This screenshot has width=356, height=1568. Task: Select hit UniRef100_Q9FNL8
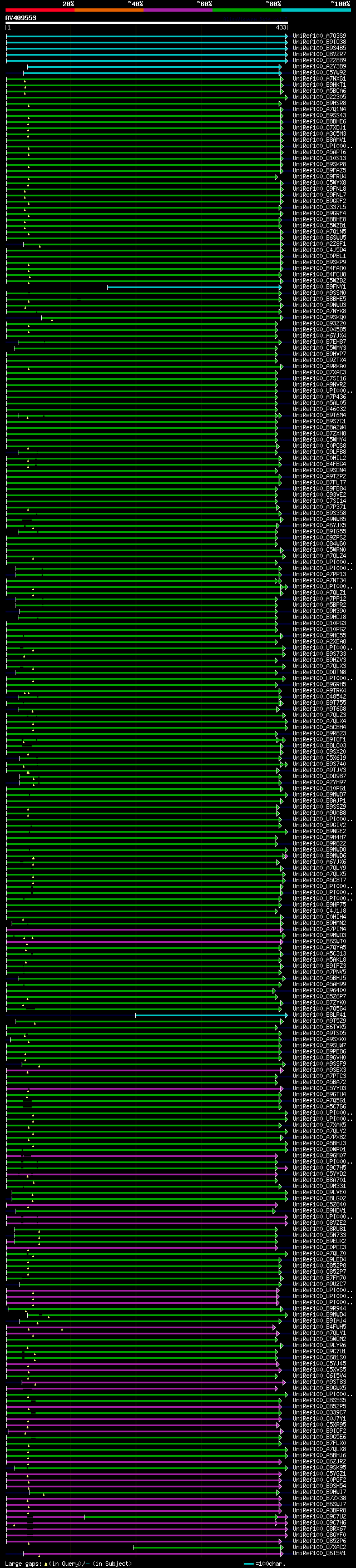[319, 189]
